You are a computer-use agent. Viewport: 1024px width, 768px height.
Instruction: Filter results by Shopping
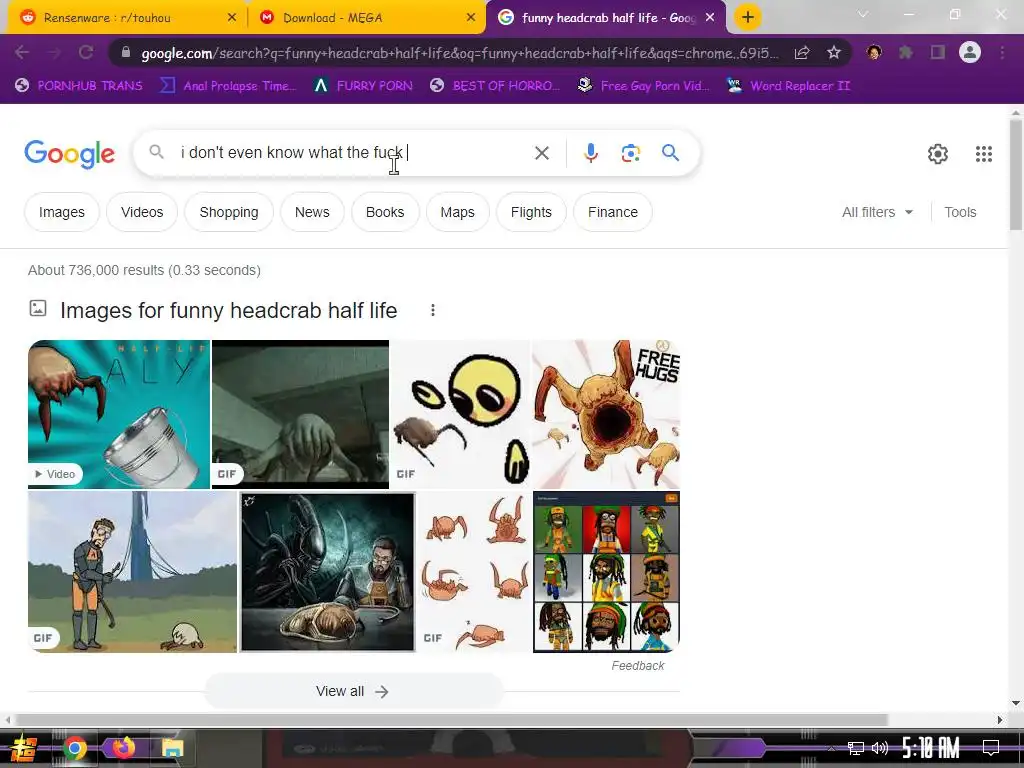click(x=229, y=212)
